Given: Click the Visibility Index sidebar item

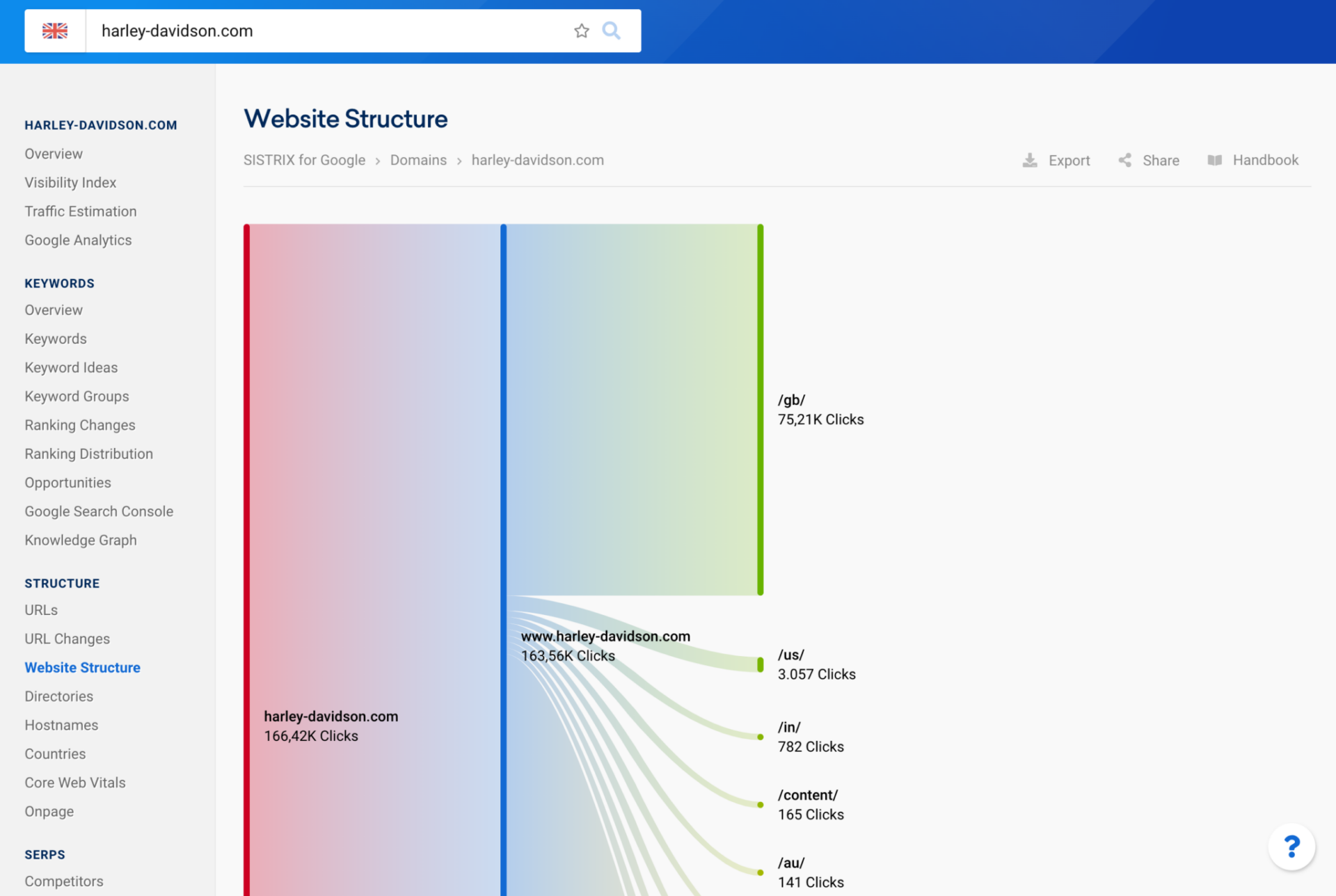Looking at the screenshot, I should click(70, 182).
